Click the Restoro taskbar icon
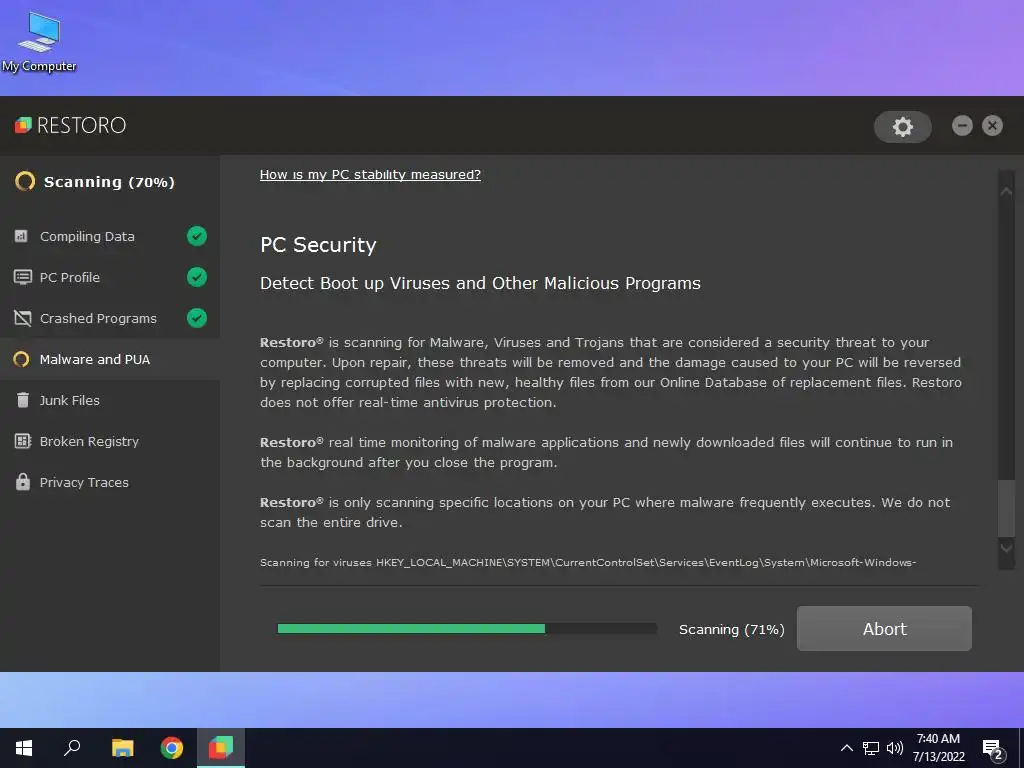 point(221,748)
